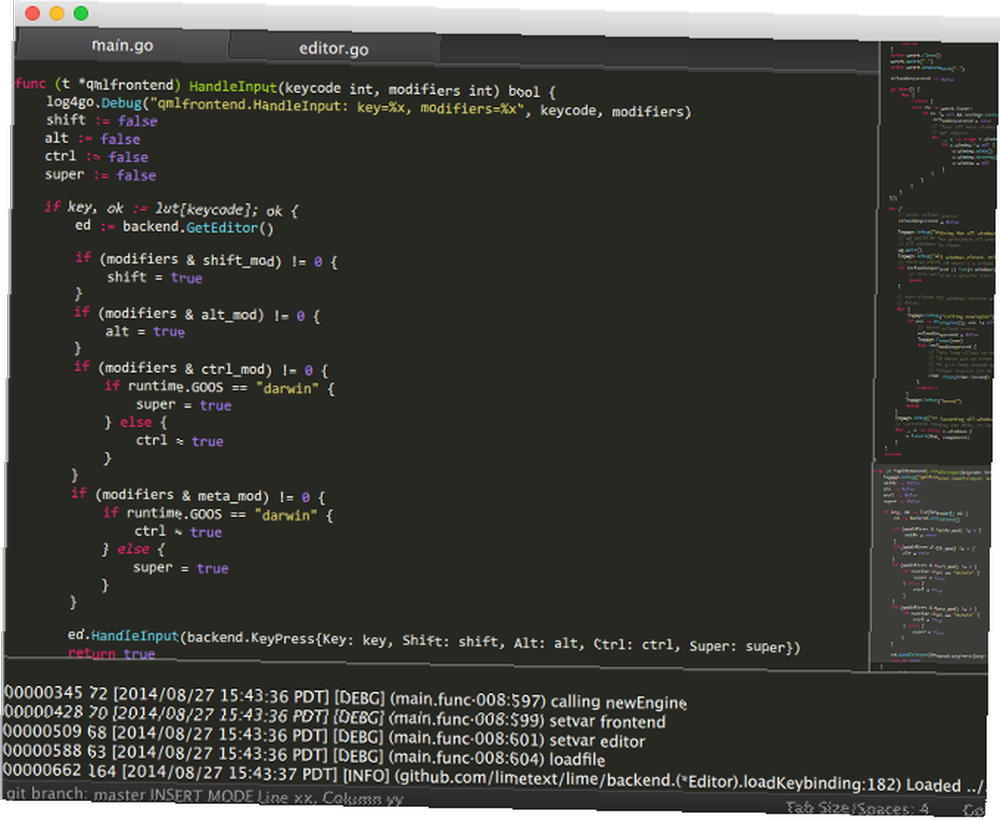Click the meta_mod condition line

[198, 495]
